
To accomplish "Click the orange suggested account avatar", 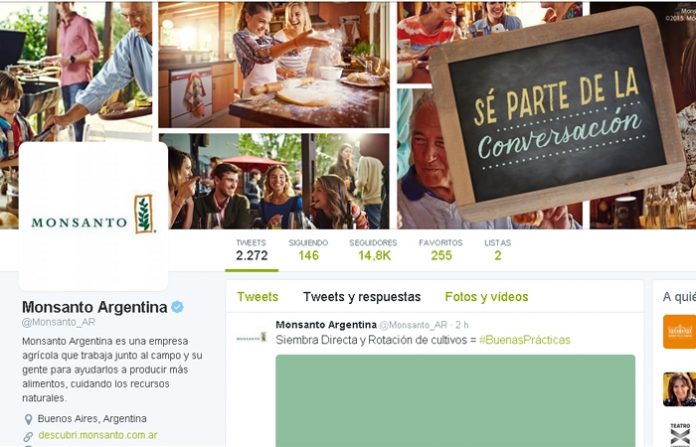I will pos(679,332).
